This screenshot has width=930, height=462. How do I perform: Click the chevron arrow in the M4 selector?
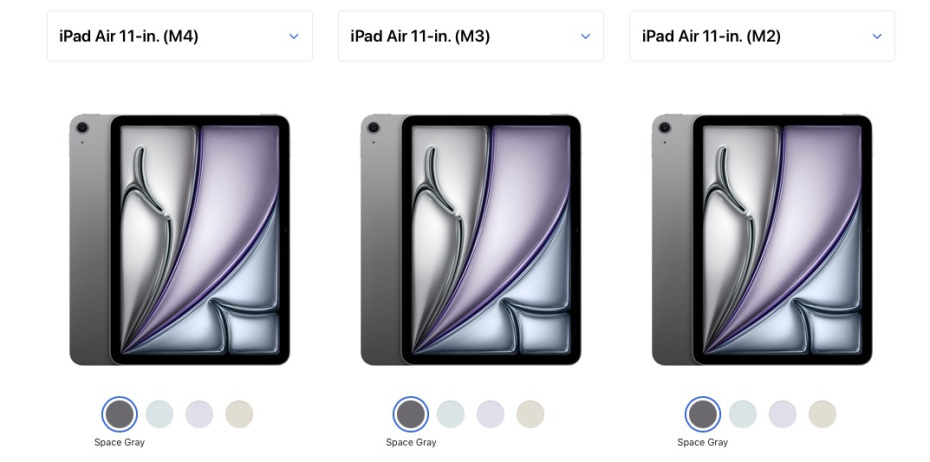[x=294, y=36]
